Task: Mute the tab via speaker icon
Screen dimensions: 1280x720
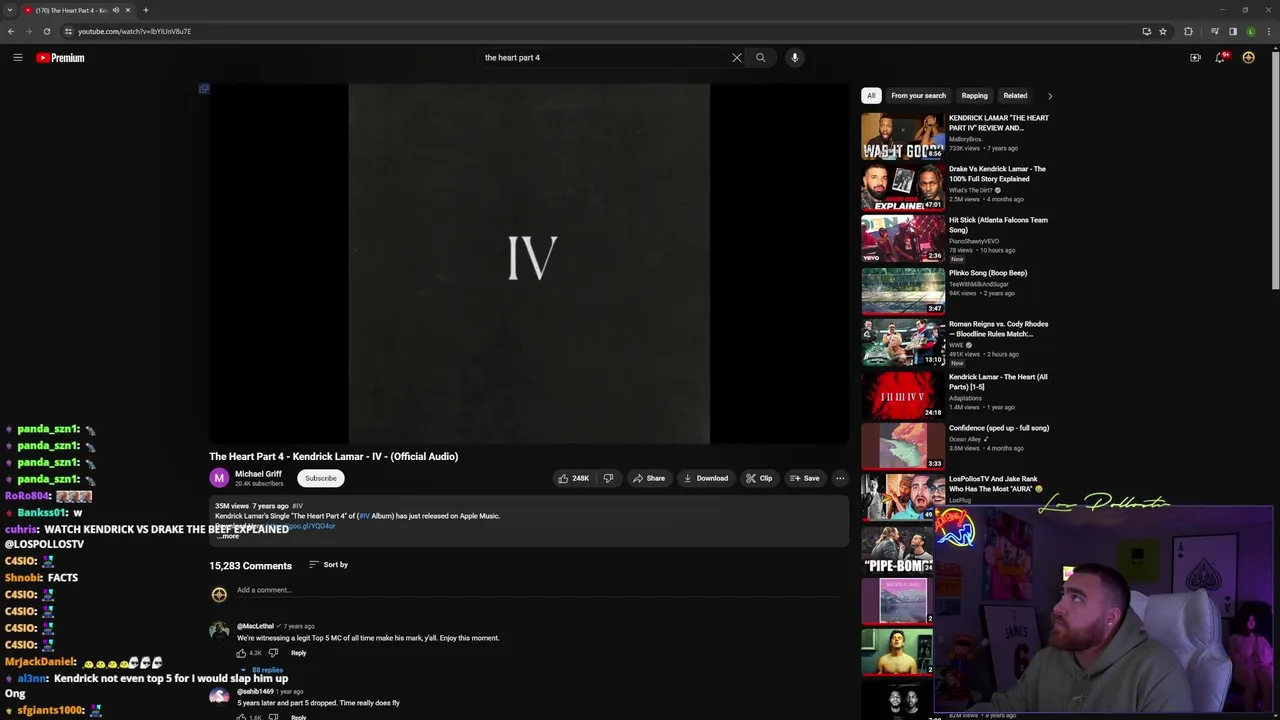Action: pyautogui.click(x=116, y=10)
